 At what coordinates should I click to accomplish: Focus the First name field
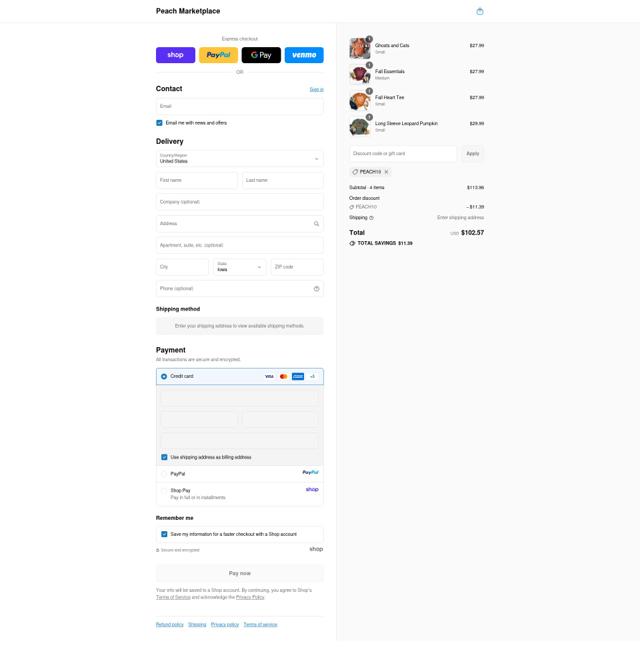pyautogui.click(x=196, y=180)
